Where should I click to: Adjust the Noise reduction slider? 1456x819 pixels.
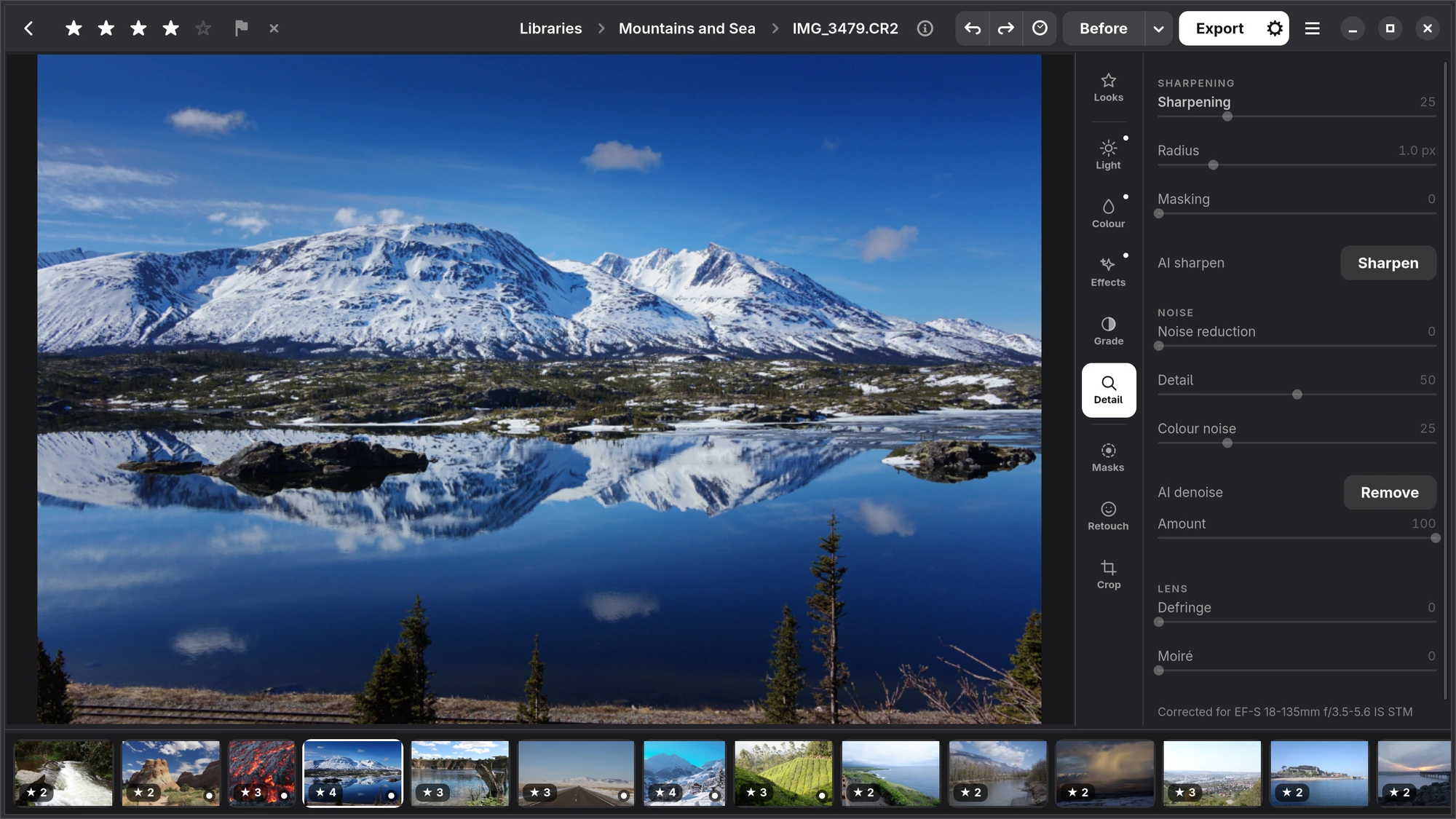(1296, 346)
